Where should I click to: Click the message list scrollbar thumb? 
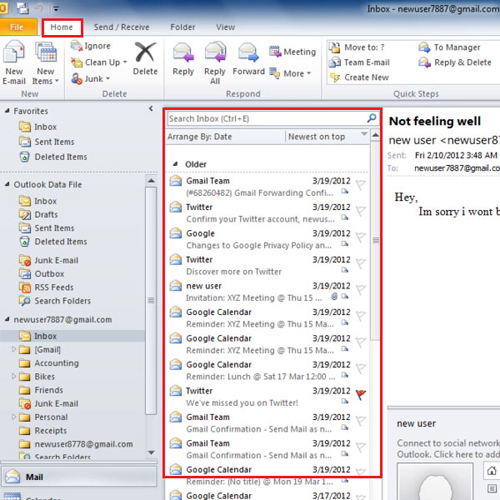[x=376, y=240]
